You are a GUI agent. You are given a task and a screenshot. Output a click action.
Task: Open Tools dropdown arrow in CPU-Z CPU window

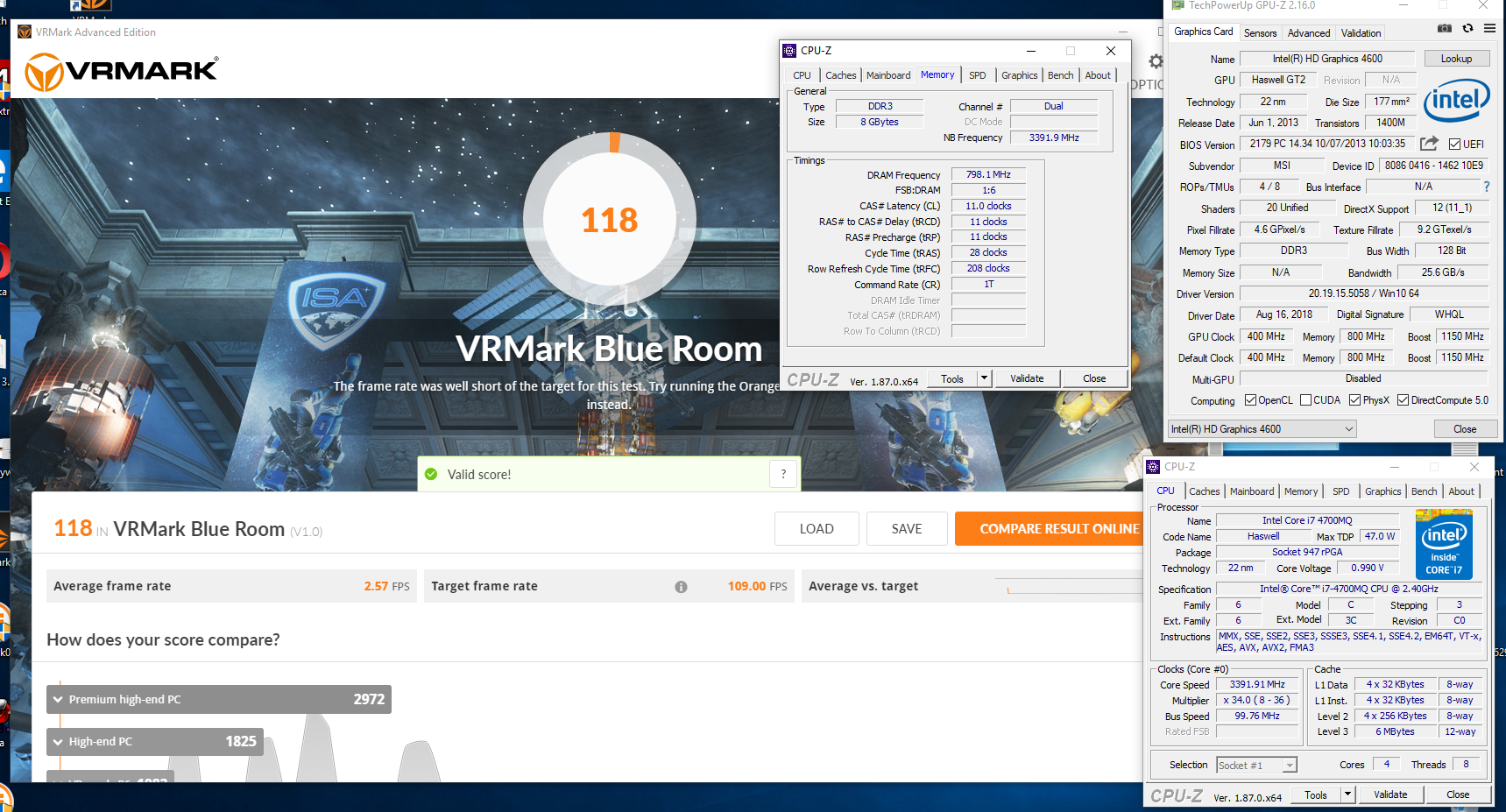click(1348, 794)
